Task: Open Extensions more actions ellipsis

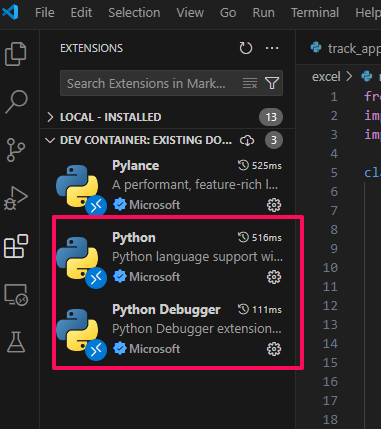Action: coord(272,48)
